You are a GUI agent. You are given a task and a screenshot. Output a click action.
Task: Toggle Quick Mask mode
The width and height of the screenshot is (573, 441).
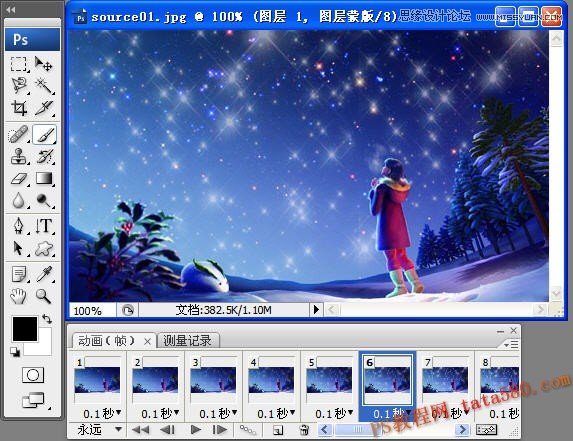pyautogui.click(x=33, y=375)
